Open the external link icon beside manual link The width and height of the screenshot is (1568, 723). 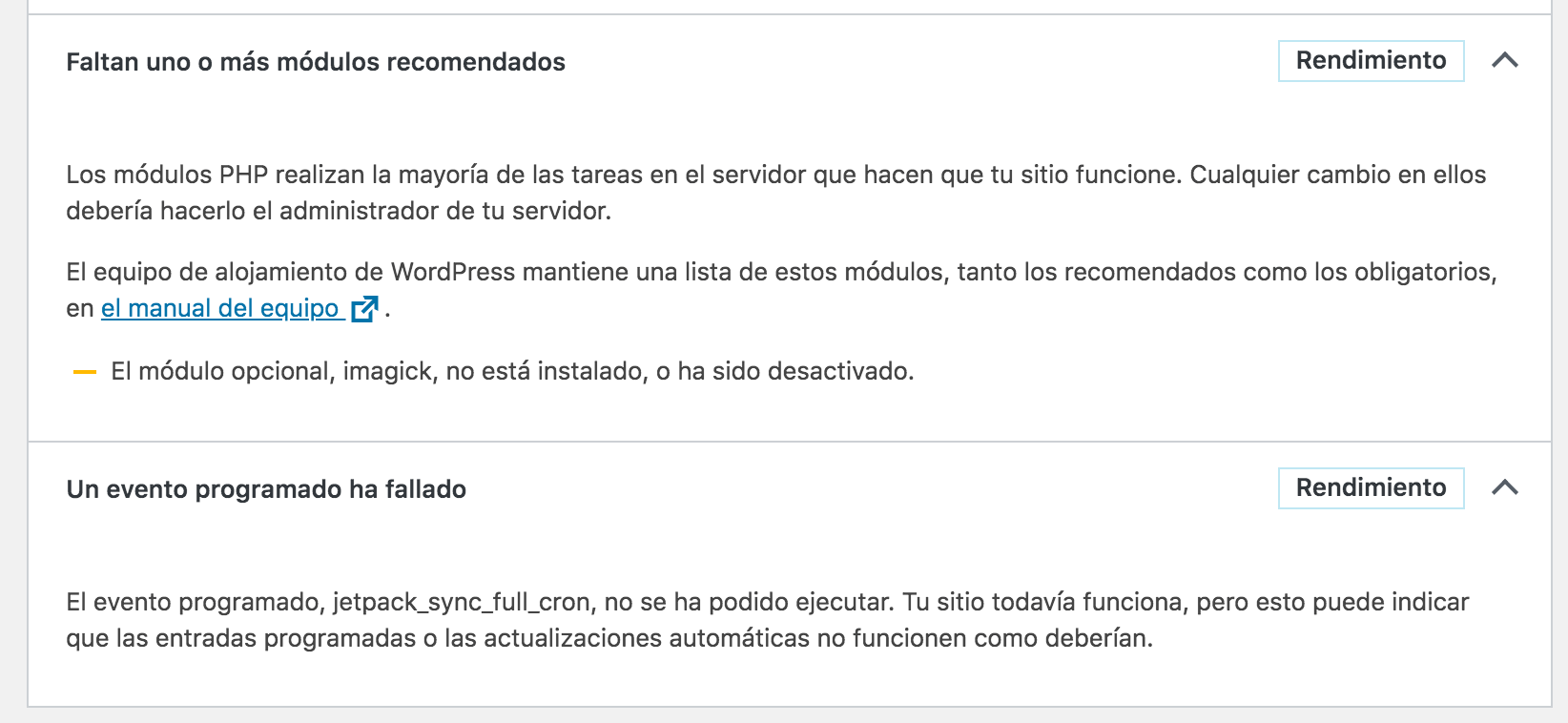(x=364, y=309)
